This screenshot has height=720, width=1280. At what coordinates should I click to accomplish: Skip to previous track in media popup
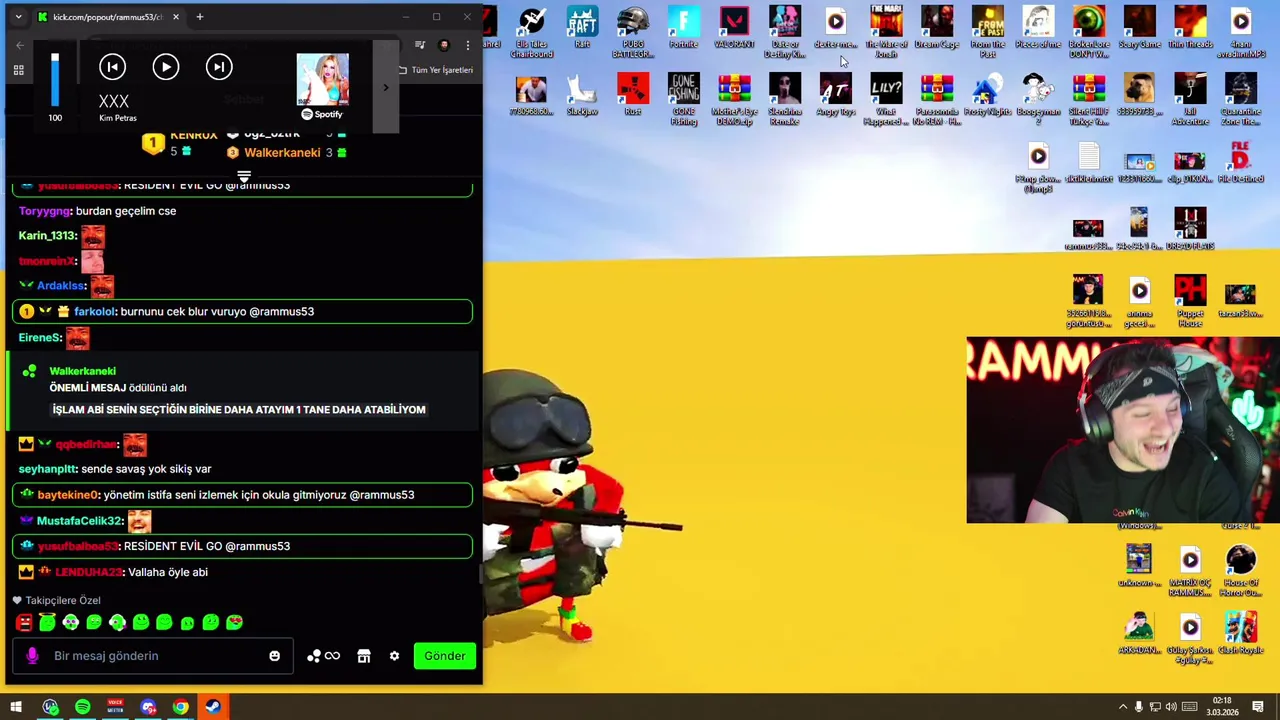point(112,67)
